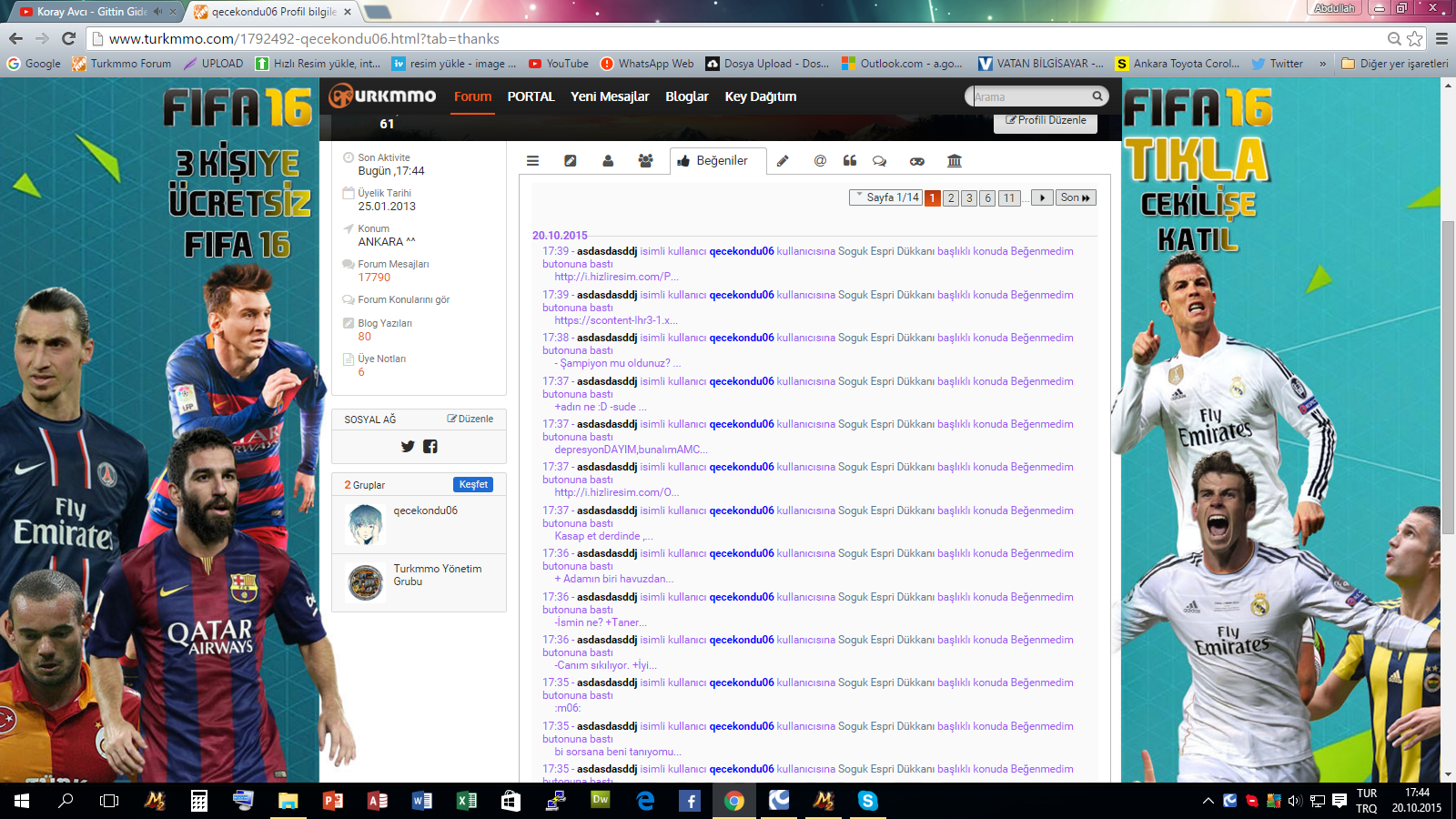Open the Key Dağıtım menu item

coord(761,96)
